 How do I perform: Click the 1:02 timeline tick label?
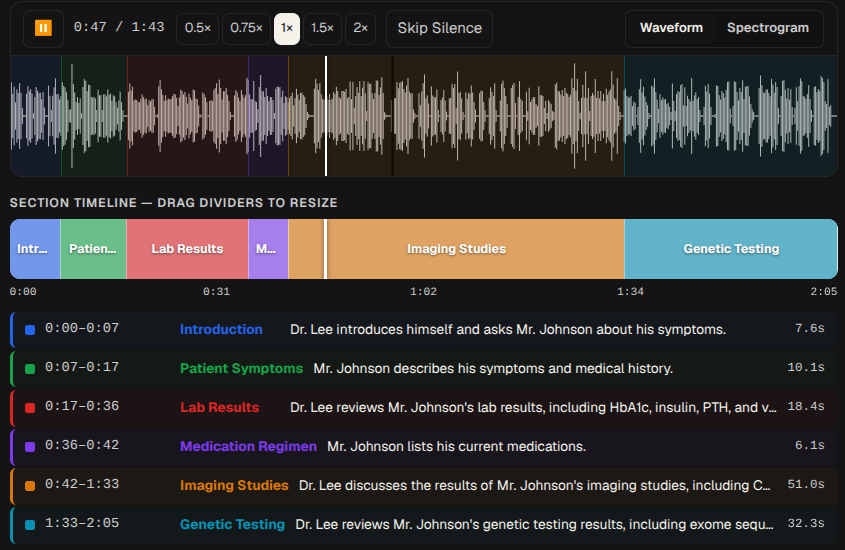pyautogui.click(x=423, y=291)
